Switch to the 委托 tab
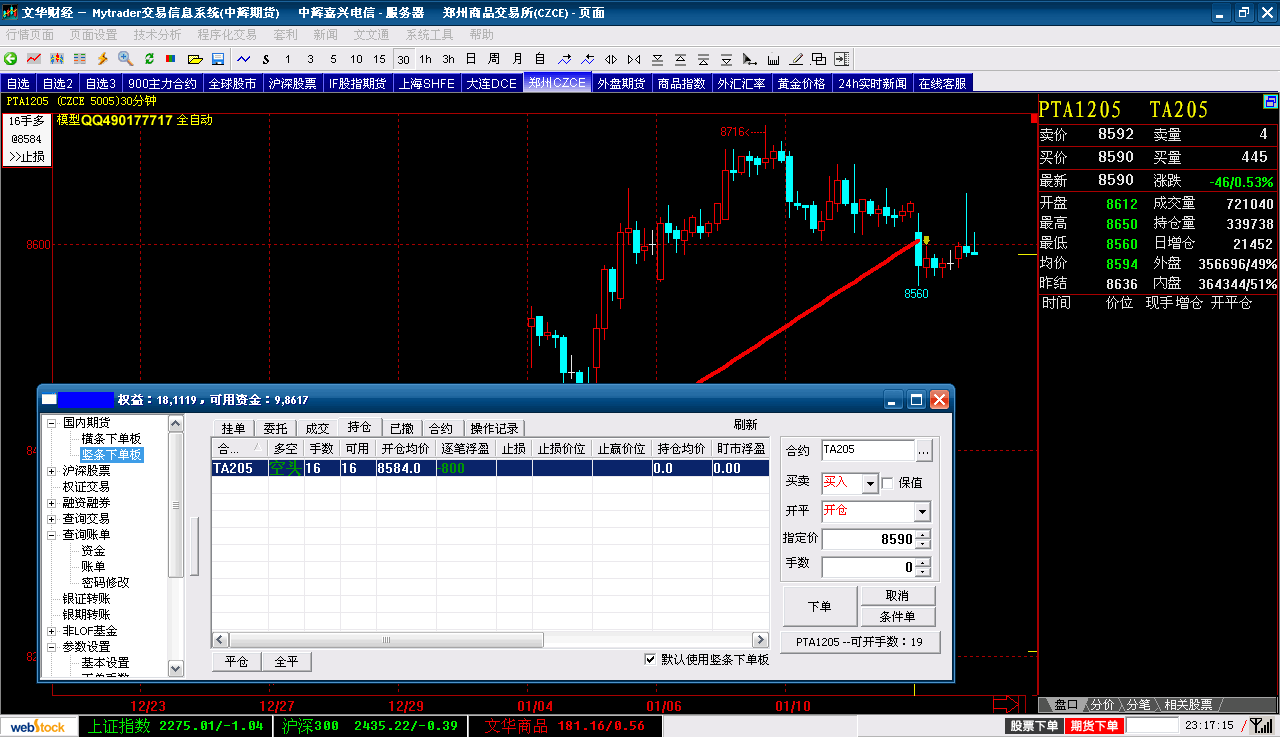The height and width of the screenshot is (738, 1280). coord(274,428)
